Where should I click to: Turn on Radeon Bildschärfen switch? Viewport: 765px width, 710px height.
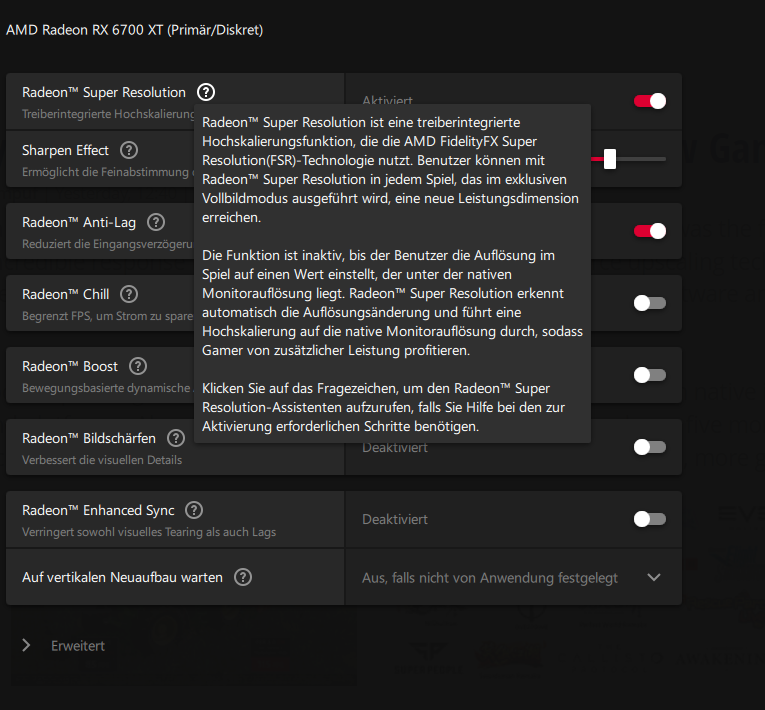[x=650, y=447]
